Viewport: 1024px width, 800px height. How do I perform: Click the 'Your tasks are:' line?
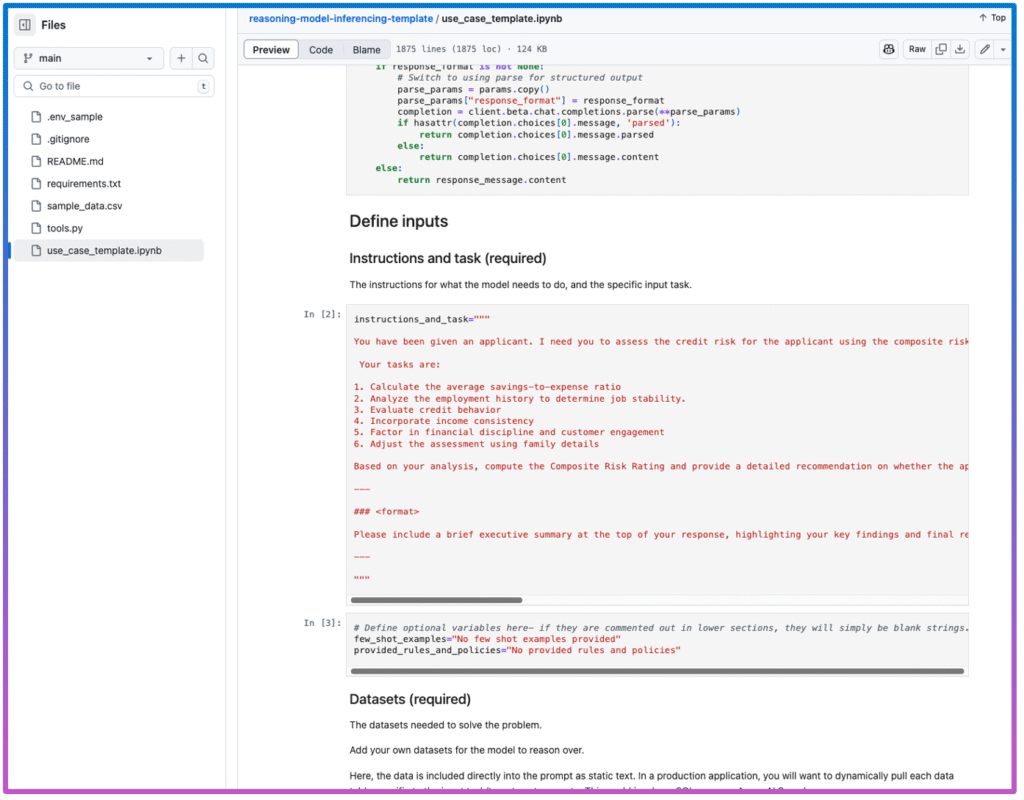pyautogui.click(x=400, y=364)
